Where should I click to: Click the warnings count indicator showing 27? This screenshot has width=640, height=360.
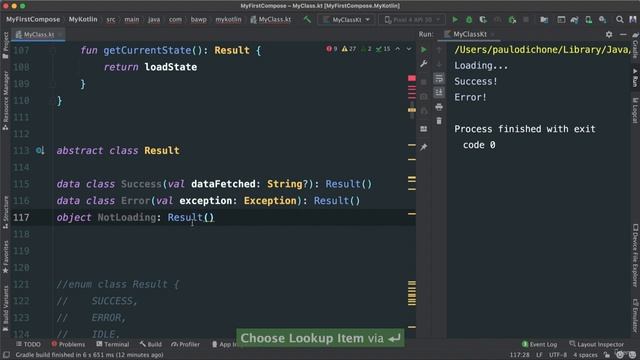[349, 49]
